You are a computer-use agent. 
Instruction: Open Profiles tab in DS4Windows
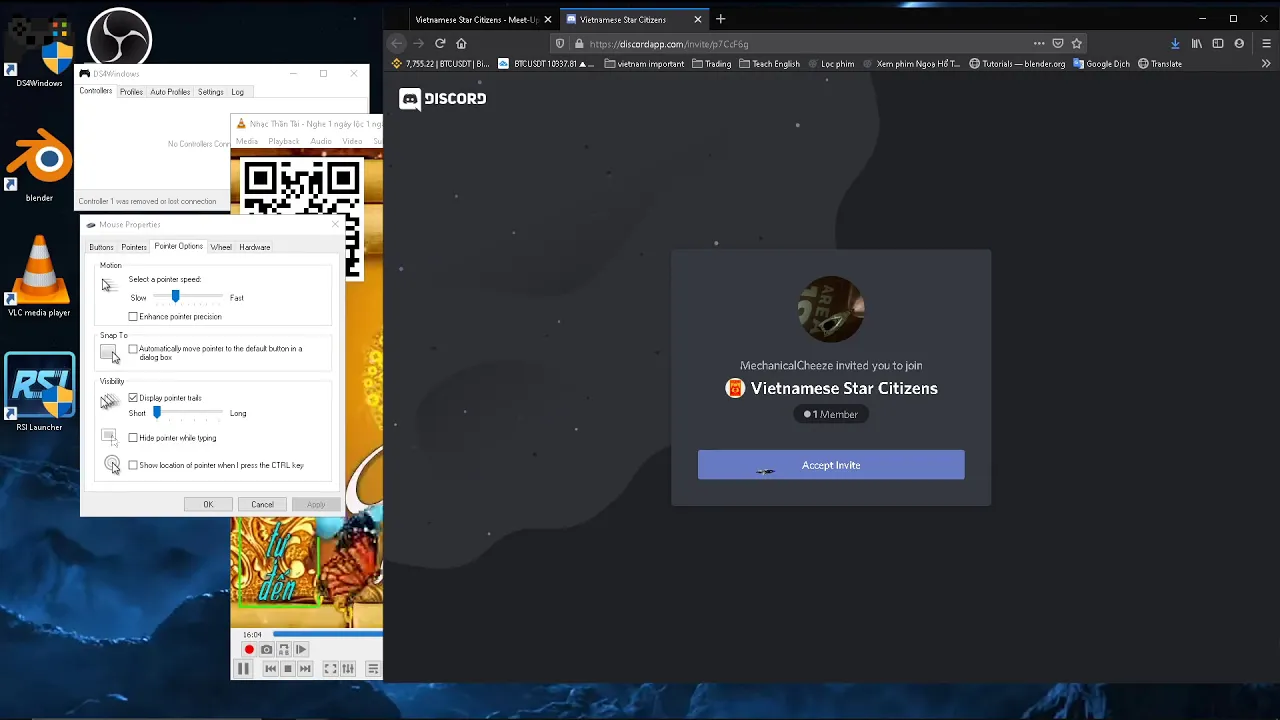[131, 92]
